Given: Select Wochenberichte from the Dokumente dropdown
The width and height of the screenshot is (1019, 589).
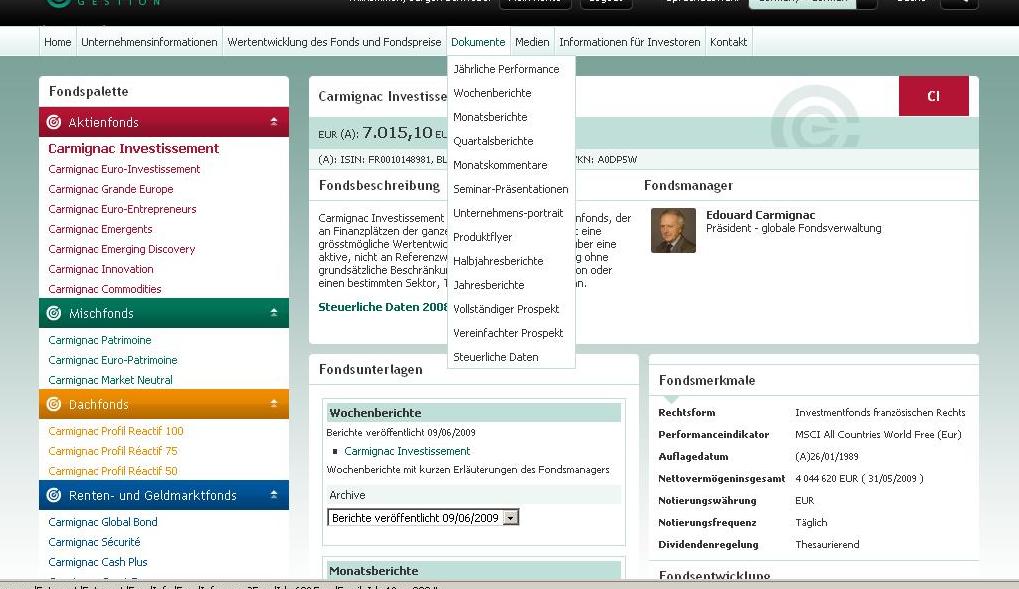Looking at the screenshot, I should pyautogui.click(x=492, y=93).
